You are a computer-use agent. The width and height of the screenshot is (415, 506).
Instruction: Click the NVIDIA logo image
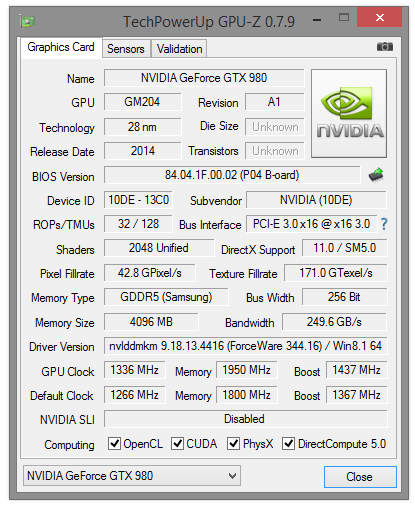[349, 113]
